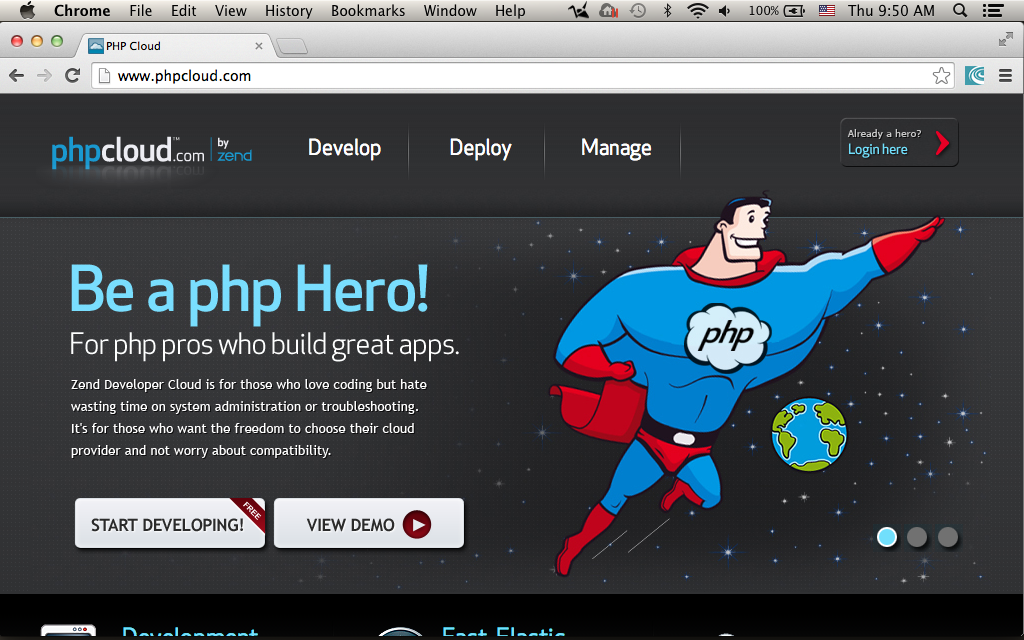Open the Chrome application menu
The width and height of the screenshot is (1024, 640).
[82, 10]
